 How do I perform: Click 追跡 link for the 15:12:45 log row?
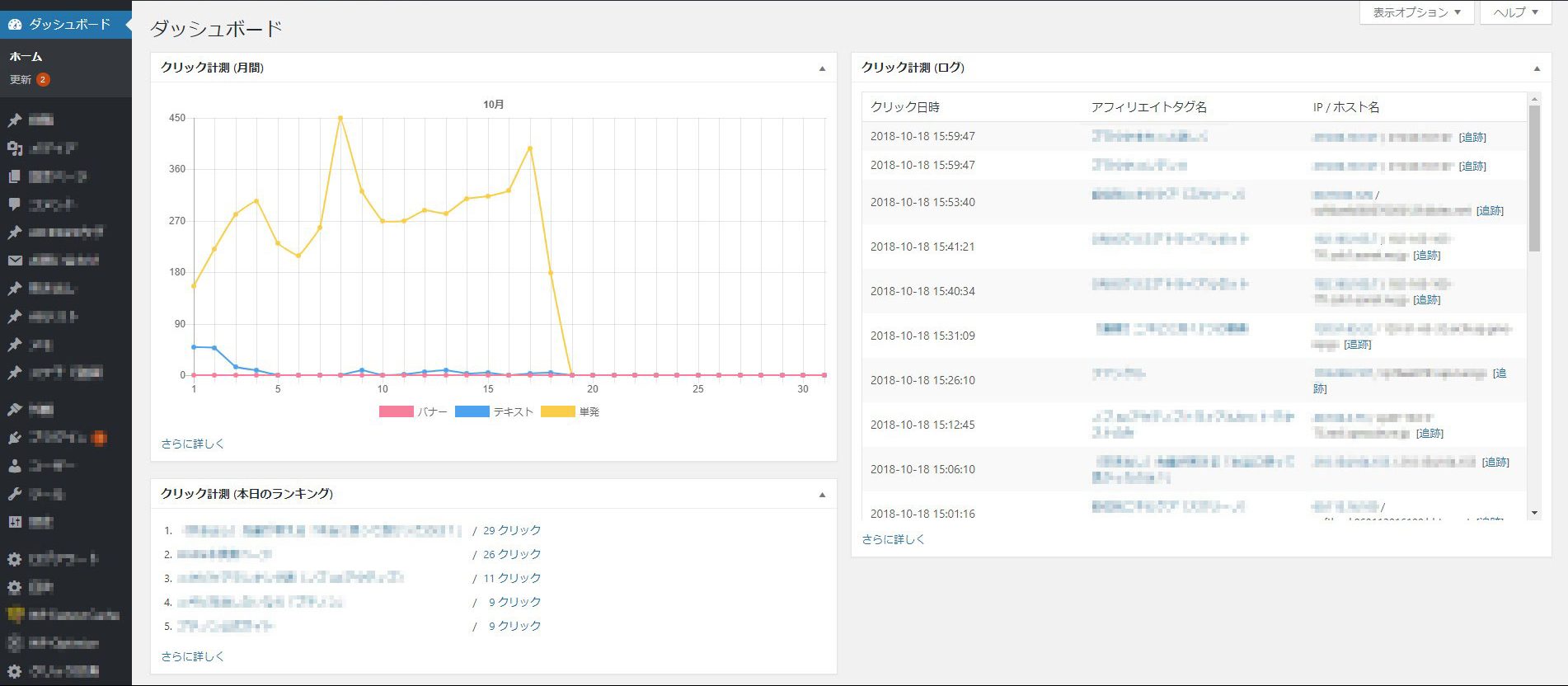coord(1430,434)
